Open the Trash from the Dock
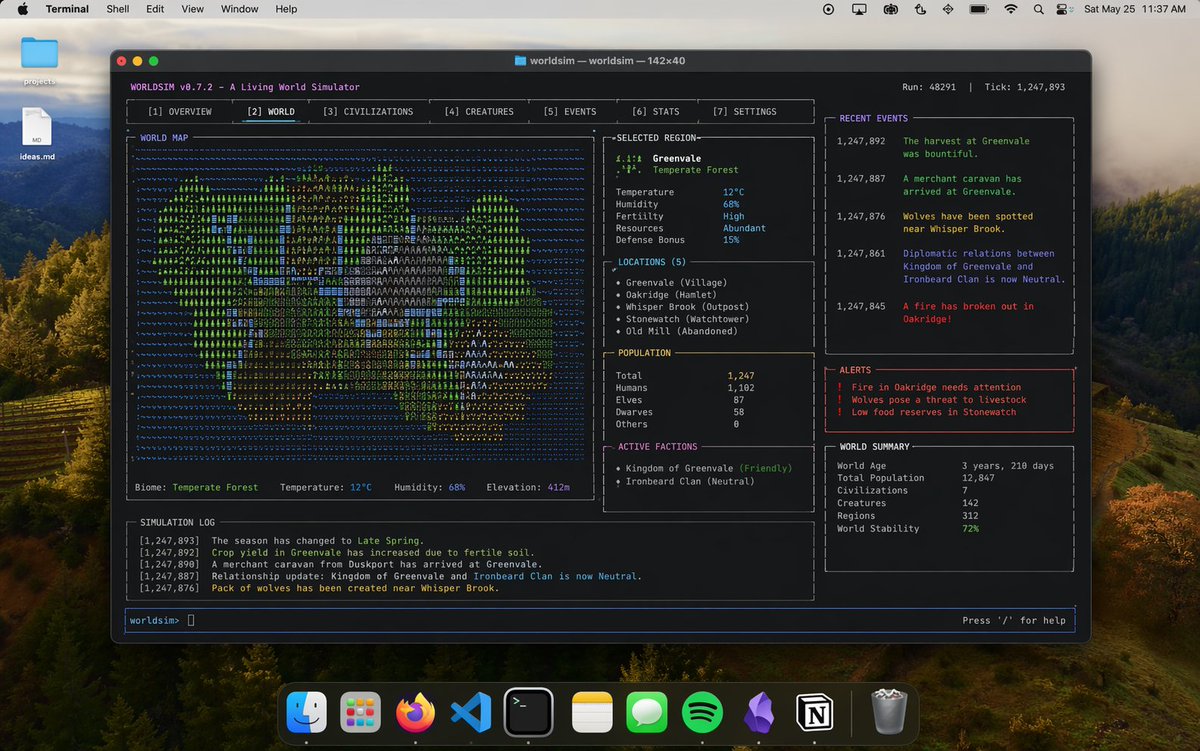The width and height of the screenshot is (1200, 751). (x=888, y=712)
